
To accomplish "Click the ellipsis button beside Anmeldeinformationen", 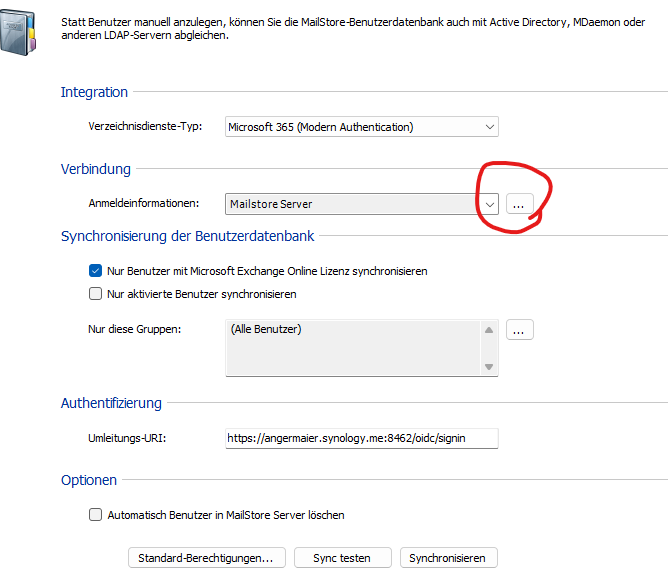I will click(x=518, y=204).
